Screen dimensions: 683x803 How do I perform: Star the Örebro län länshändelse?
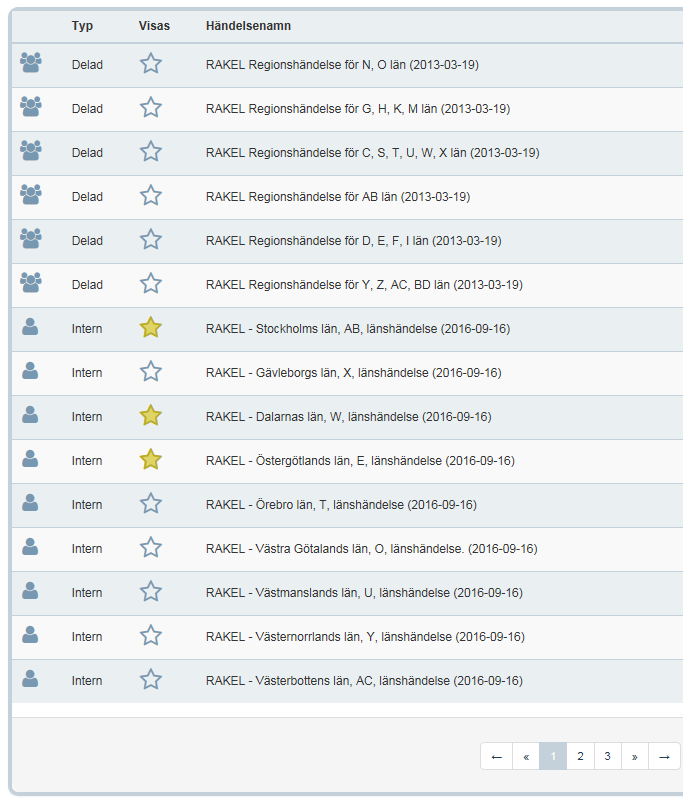pyautogui.click(x=151, y=504)
